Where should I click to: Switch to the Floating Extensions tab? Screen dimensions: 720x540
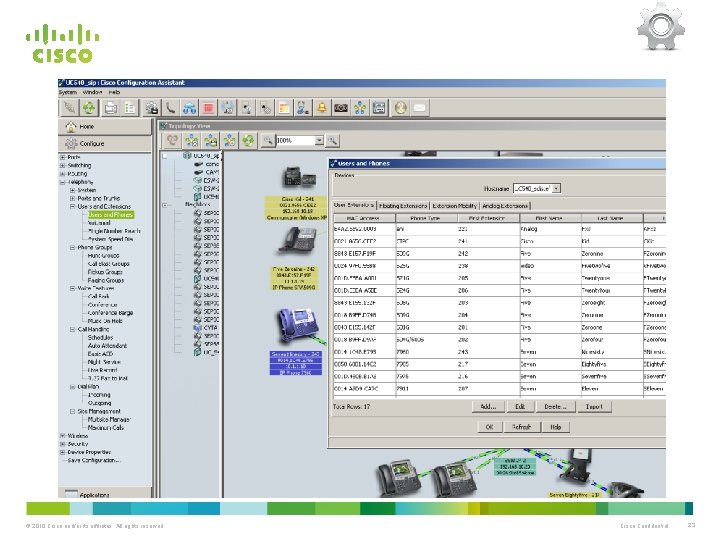403,206
